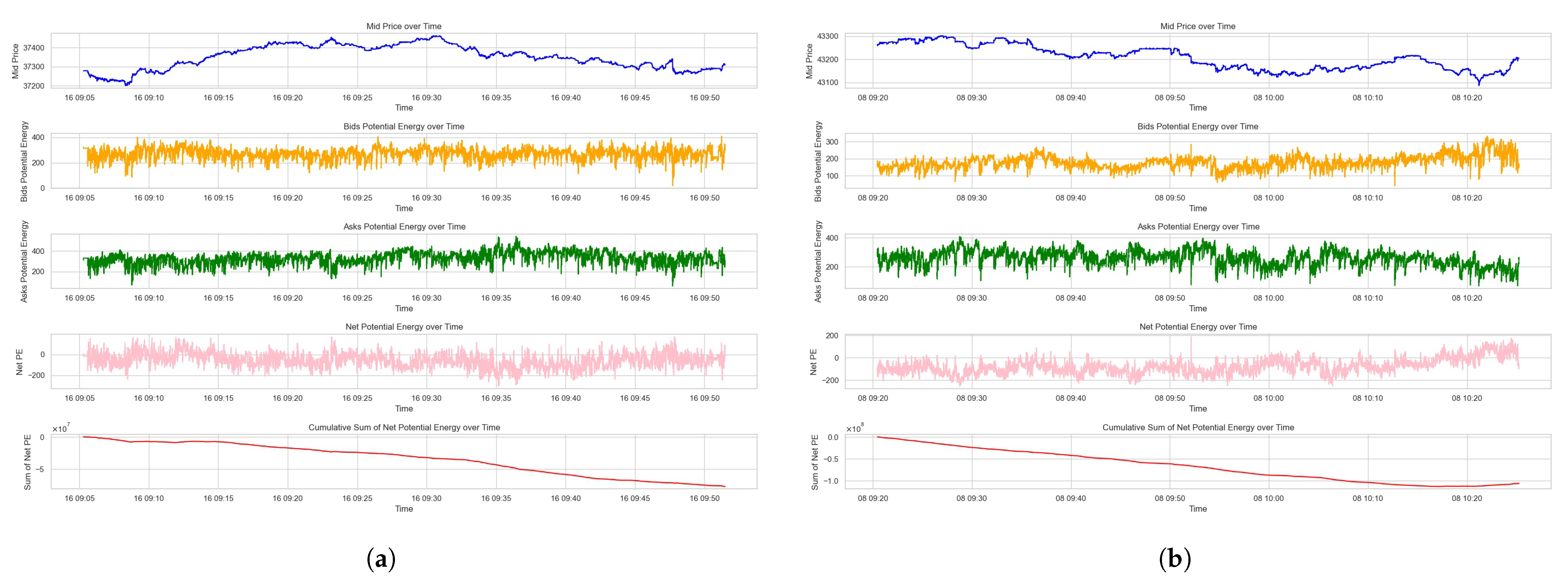Screen dimensions: 1568x576
Task: Click left 'Net Potential Energy over Time' title
Action: point(404,327)
